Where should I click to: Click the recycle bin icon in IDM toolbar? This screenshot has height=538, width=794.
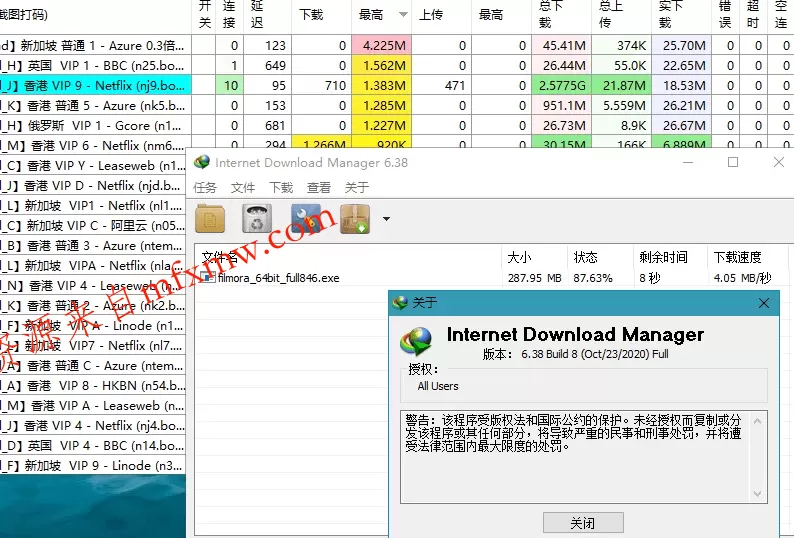pos(257,219)
